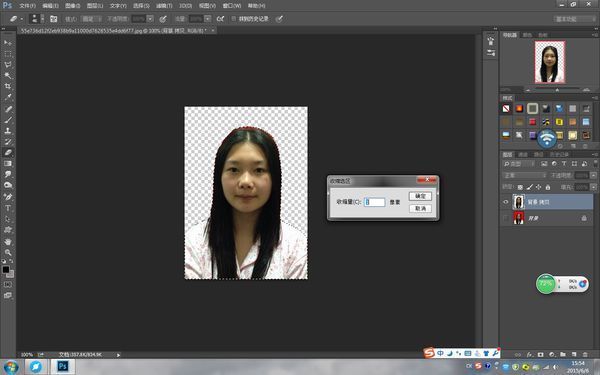This screenshot has width=600, height=375.
Task: Open the 图像(I) menu
Action: click(73, 6)
